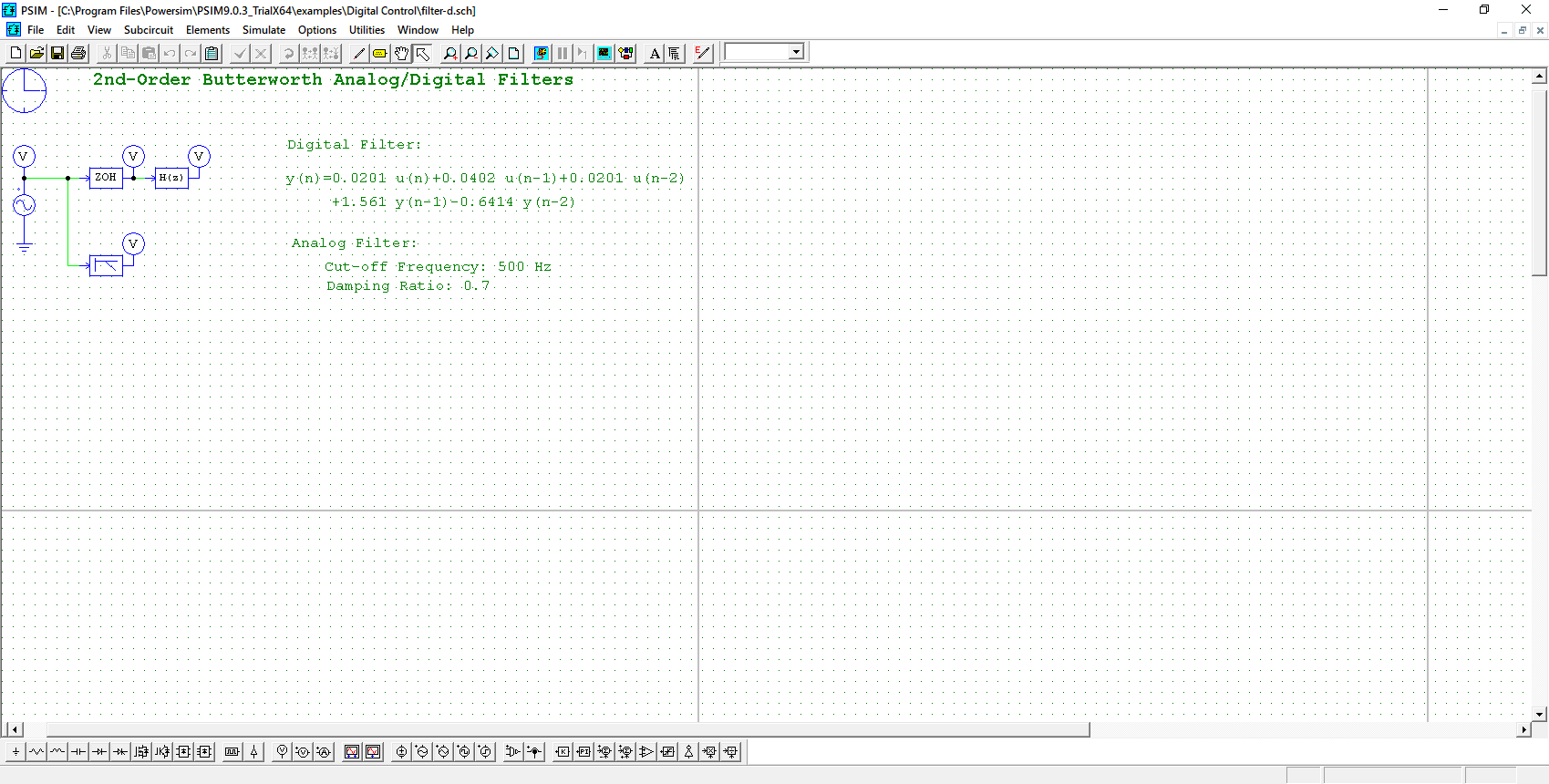Screen dimensions: 1549x784
Task: Insert a text annotation with the A tool
Action: pyautogui.click(x=654, y=53)
